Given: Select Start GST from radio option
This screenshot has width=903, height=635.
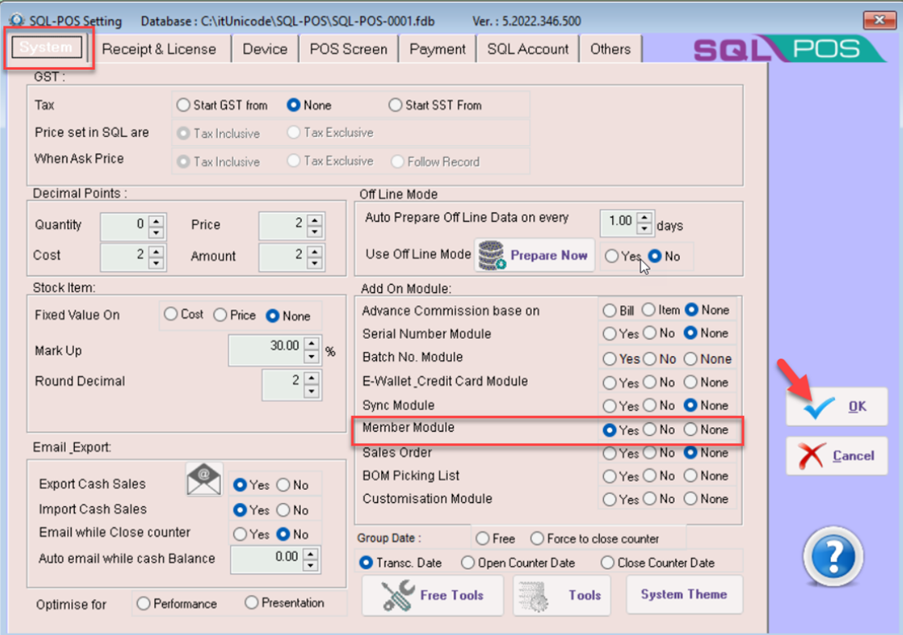Looking at the screenshot, I should [183, 105].
